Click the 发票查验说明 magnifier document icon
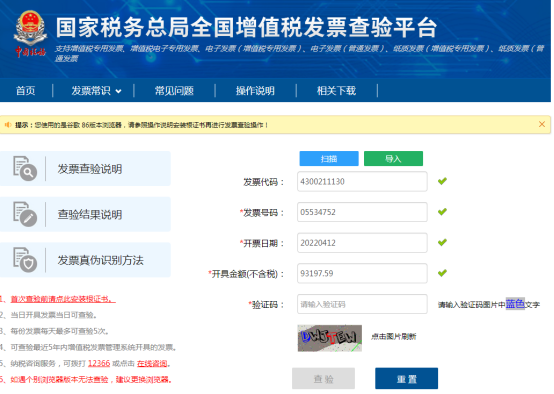Image resolution: width=554 pixels, height=394 pixels. click(25, 168)
